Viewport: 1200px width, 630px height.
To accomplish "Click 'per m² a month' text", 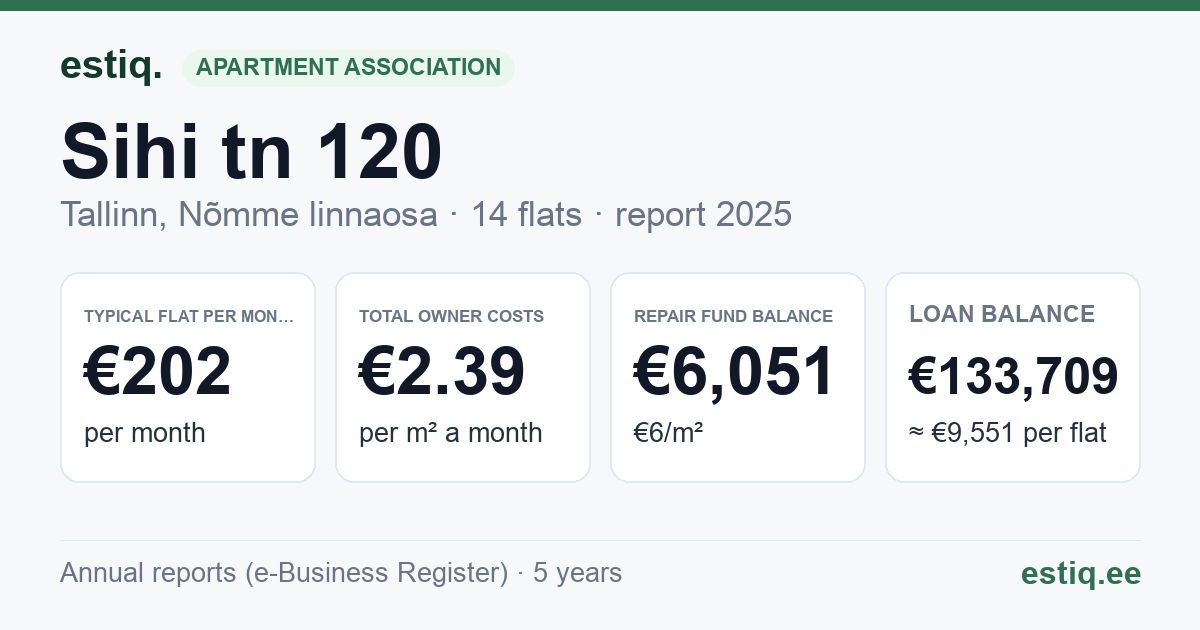I will pyautogui.click(x=451, y=433).
